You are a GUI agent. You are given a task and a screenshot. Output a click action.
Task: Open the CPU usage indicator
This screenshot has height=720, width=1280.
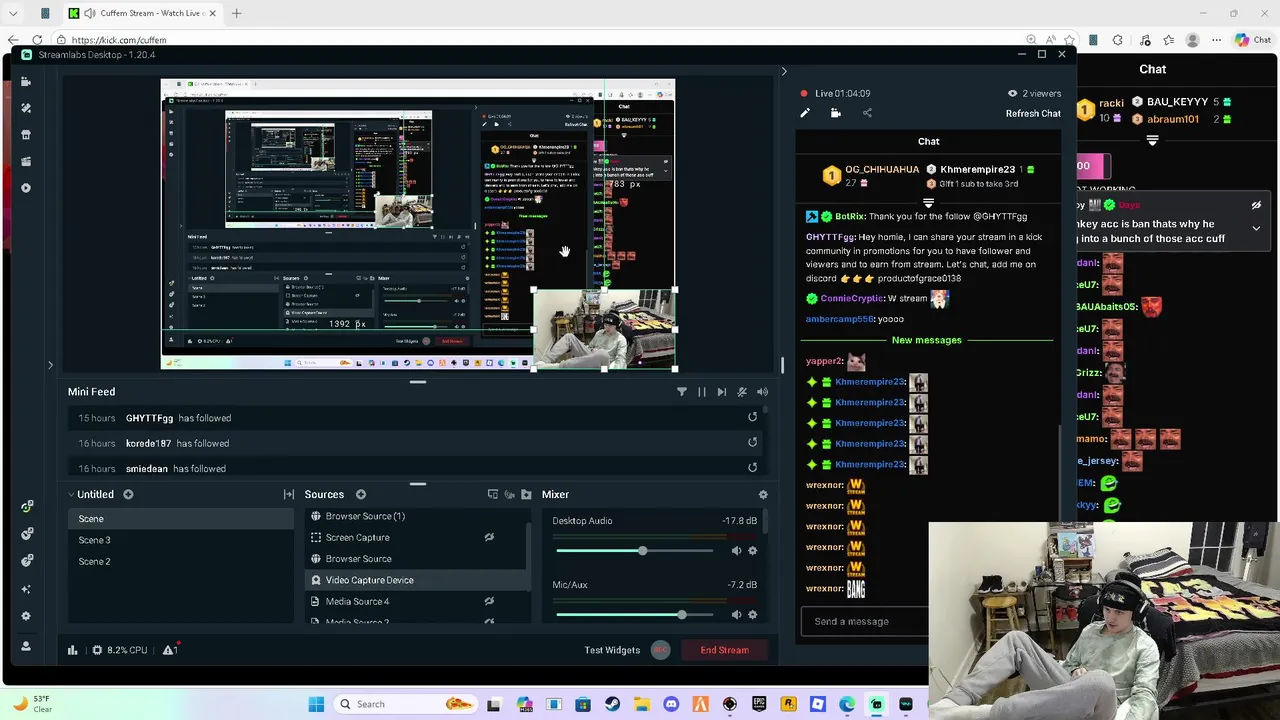(119, 650)
